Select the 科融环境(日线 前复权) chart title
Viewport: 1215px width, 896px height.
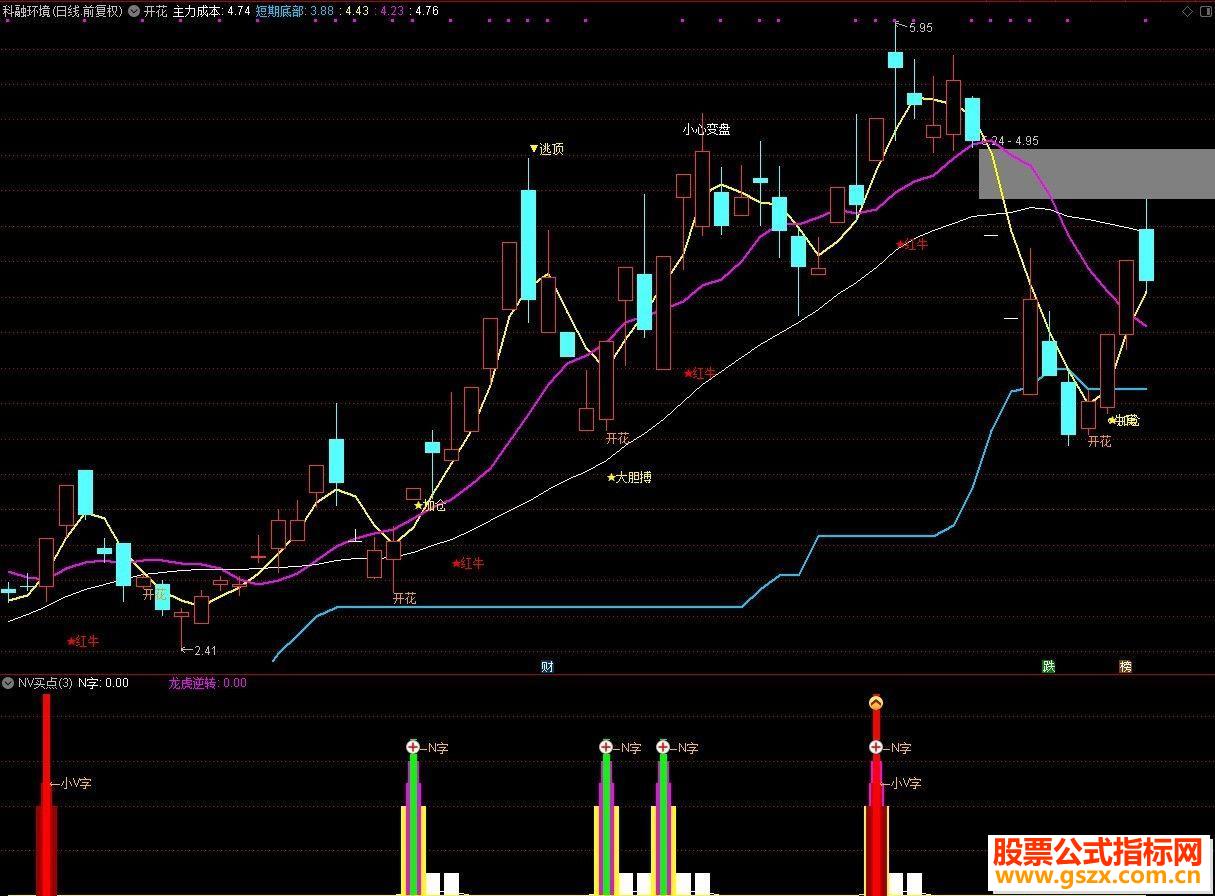(63, 12)
